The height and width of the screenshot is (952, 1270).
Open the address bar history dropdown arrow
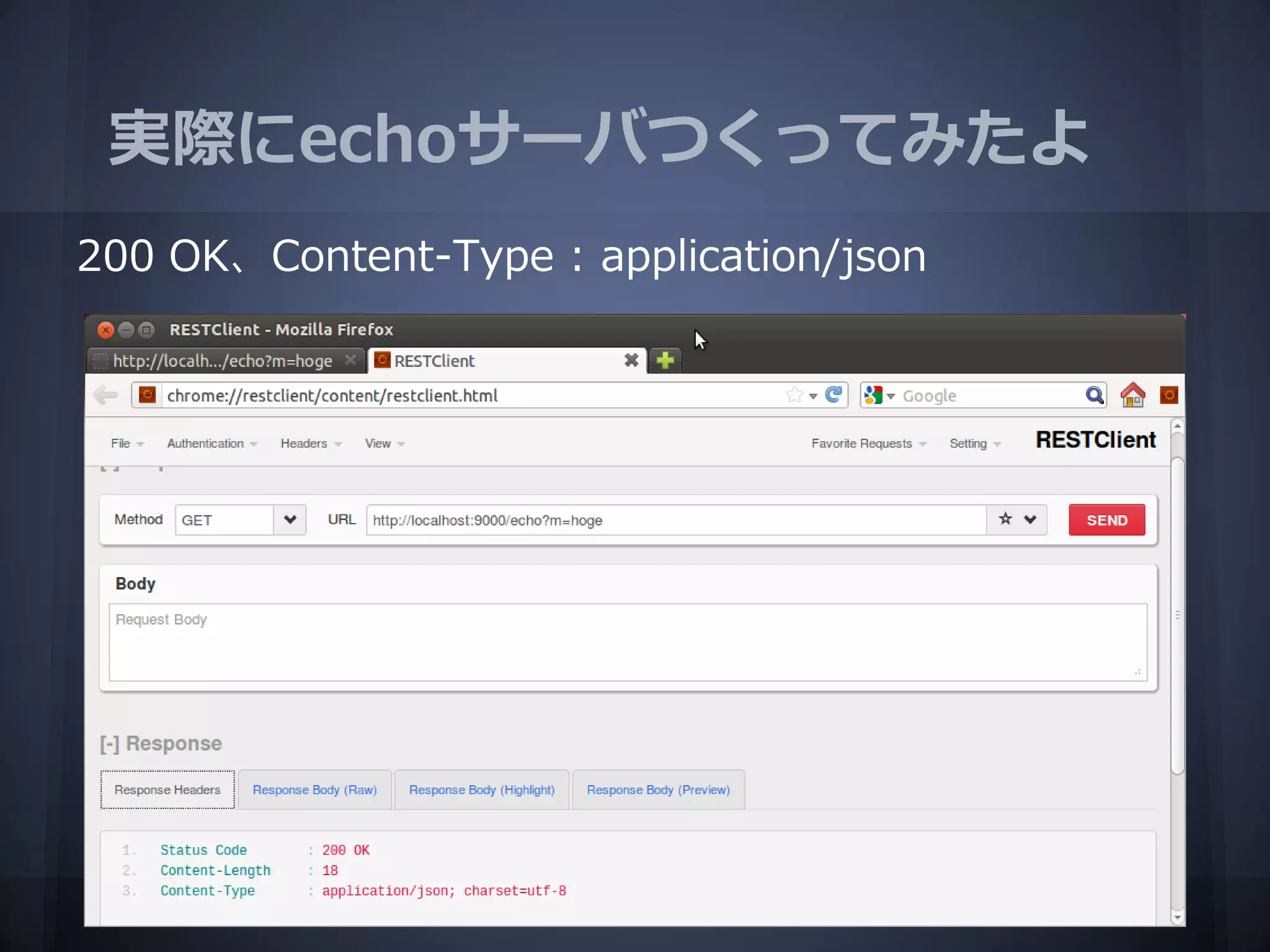[813, 395]
